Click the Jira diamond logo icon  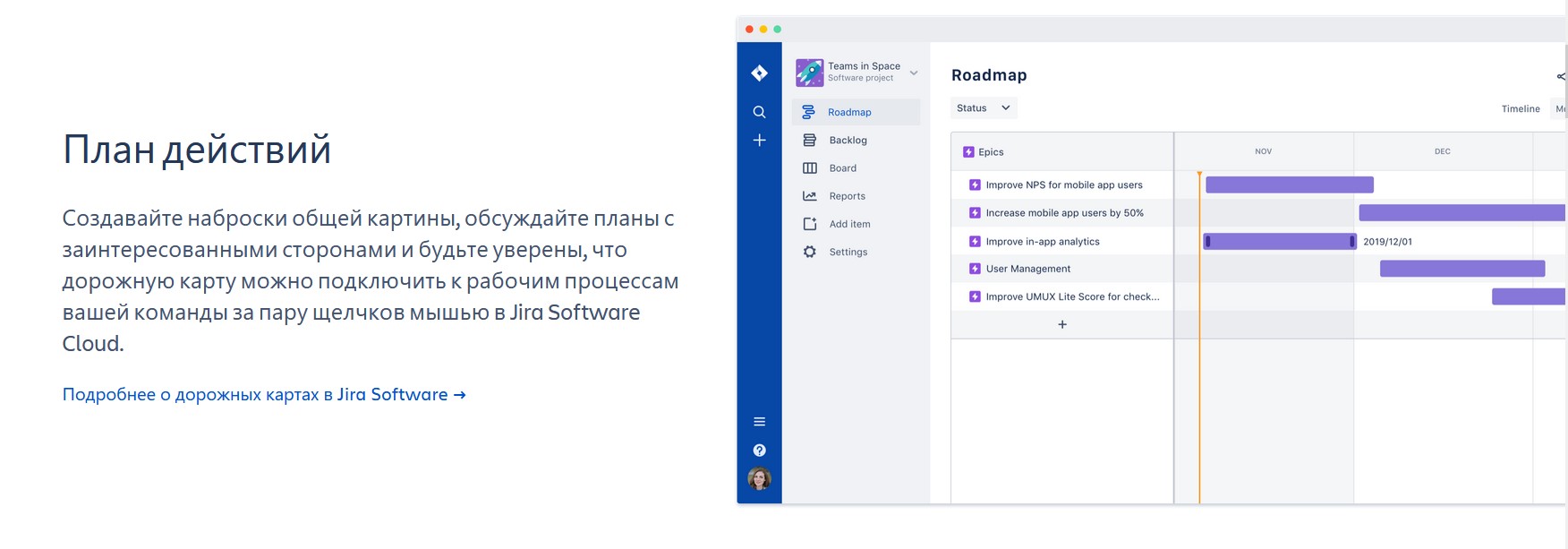coord(759,73)
